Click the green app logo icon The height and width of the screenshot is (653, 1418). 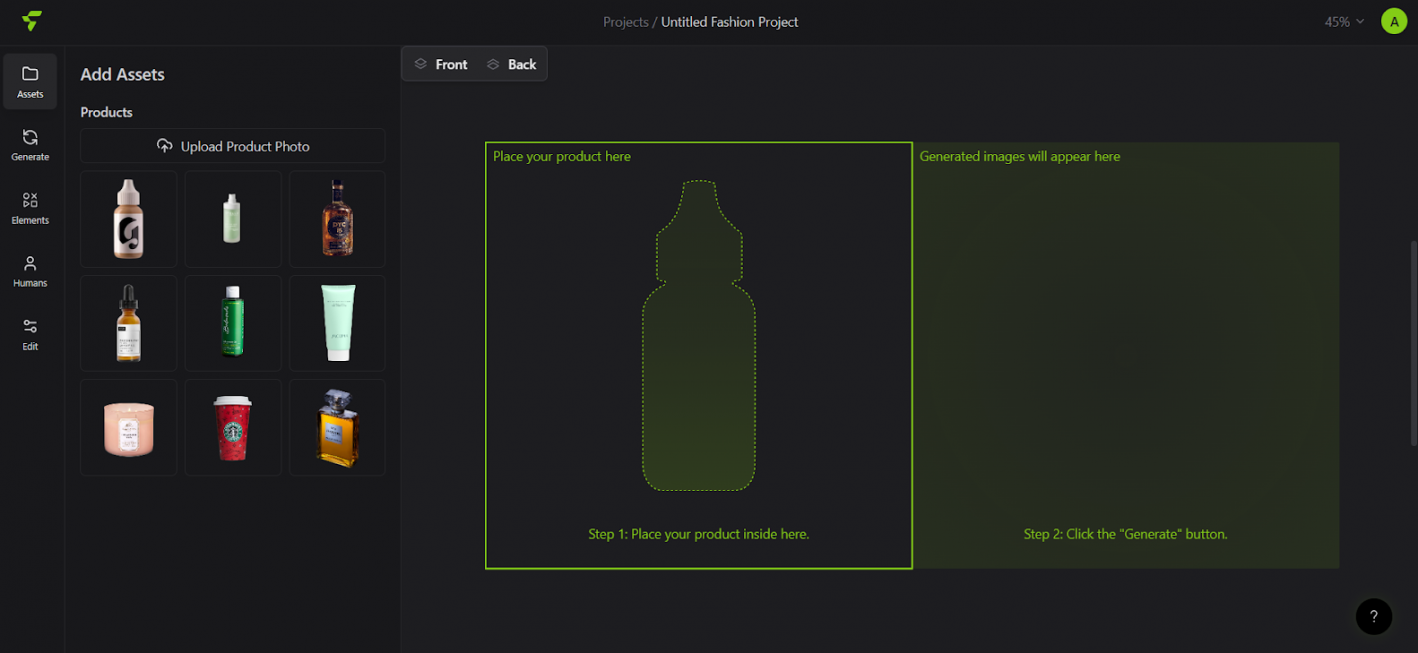(32, 21)
